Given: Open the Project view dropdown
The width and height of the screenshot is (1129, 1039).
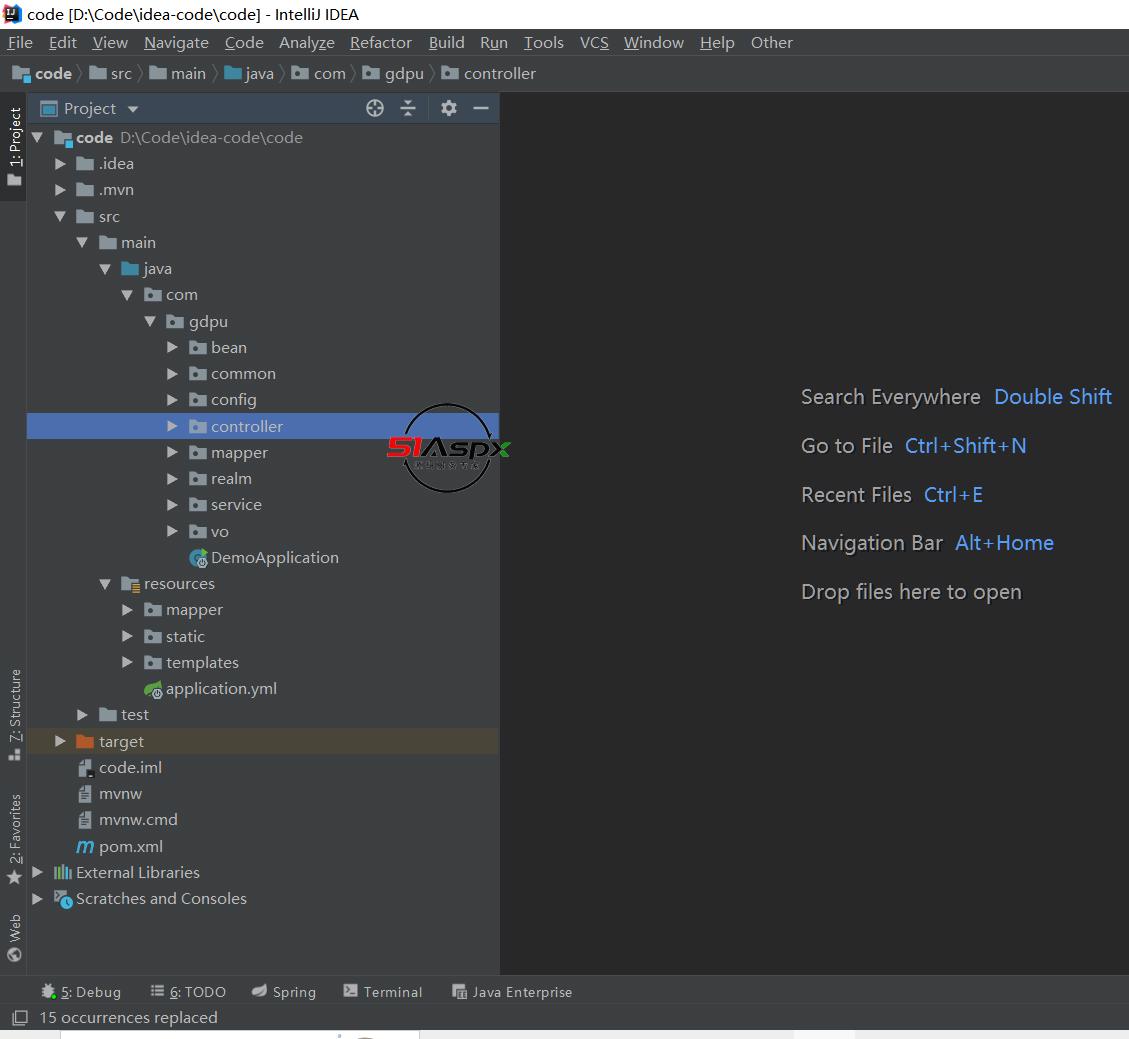Looking at the screenshot, I should (x=133, y=109).
